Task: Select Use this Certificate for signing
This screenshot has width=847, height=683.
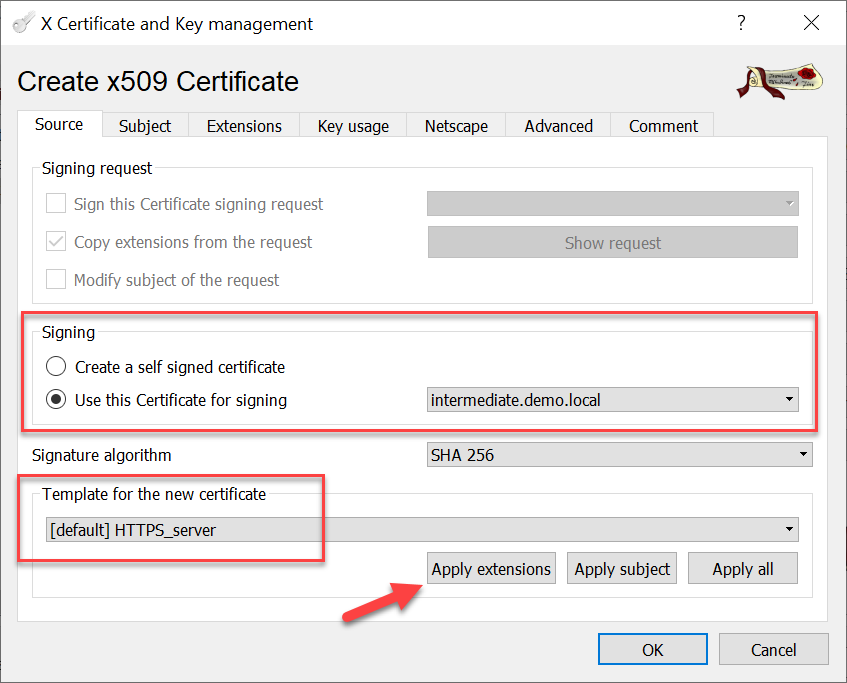Action: pos(57,400)
